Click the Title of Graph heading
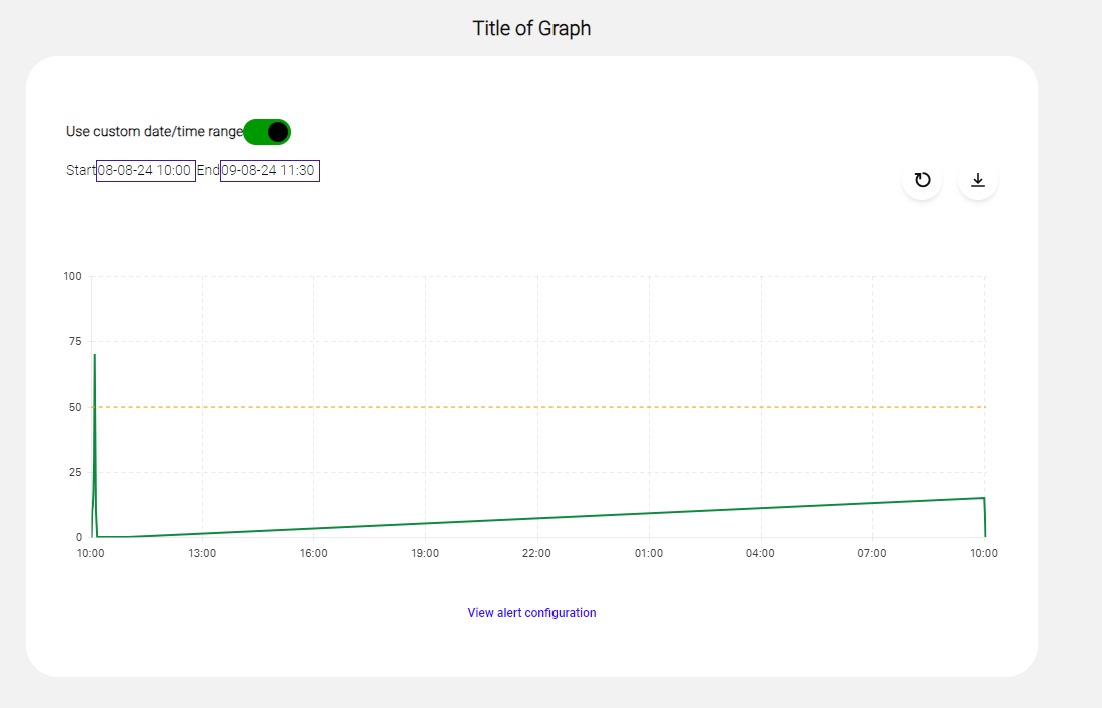 532,28
